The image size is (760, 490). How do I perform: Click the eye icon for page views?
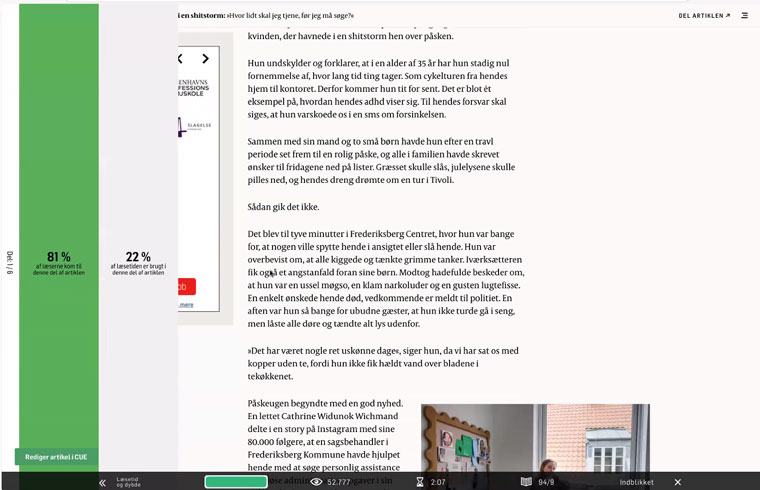pos(316,482)
